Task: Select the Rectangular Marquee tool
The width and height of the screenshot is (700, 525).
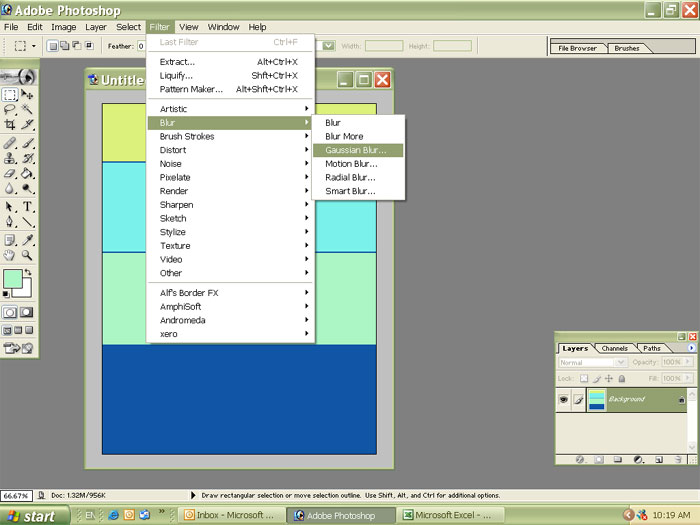Action: [x=10, y=95]
